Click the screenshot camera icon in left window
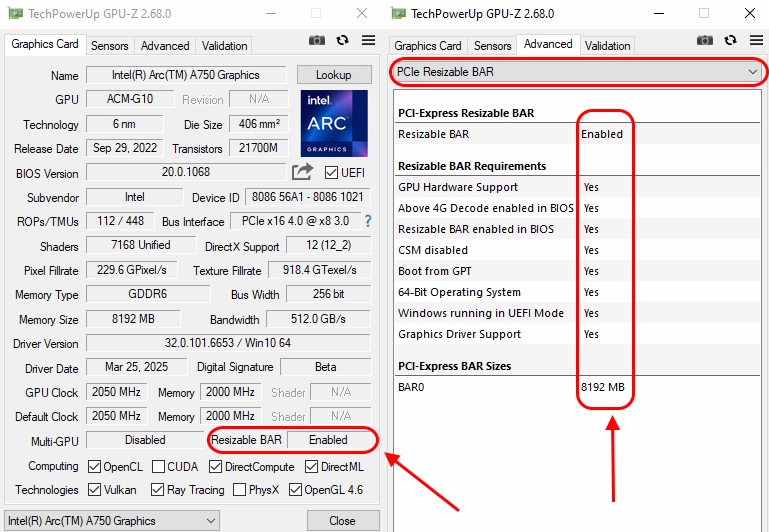Screen dimensions: 769x532 317,40
